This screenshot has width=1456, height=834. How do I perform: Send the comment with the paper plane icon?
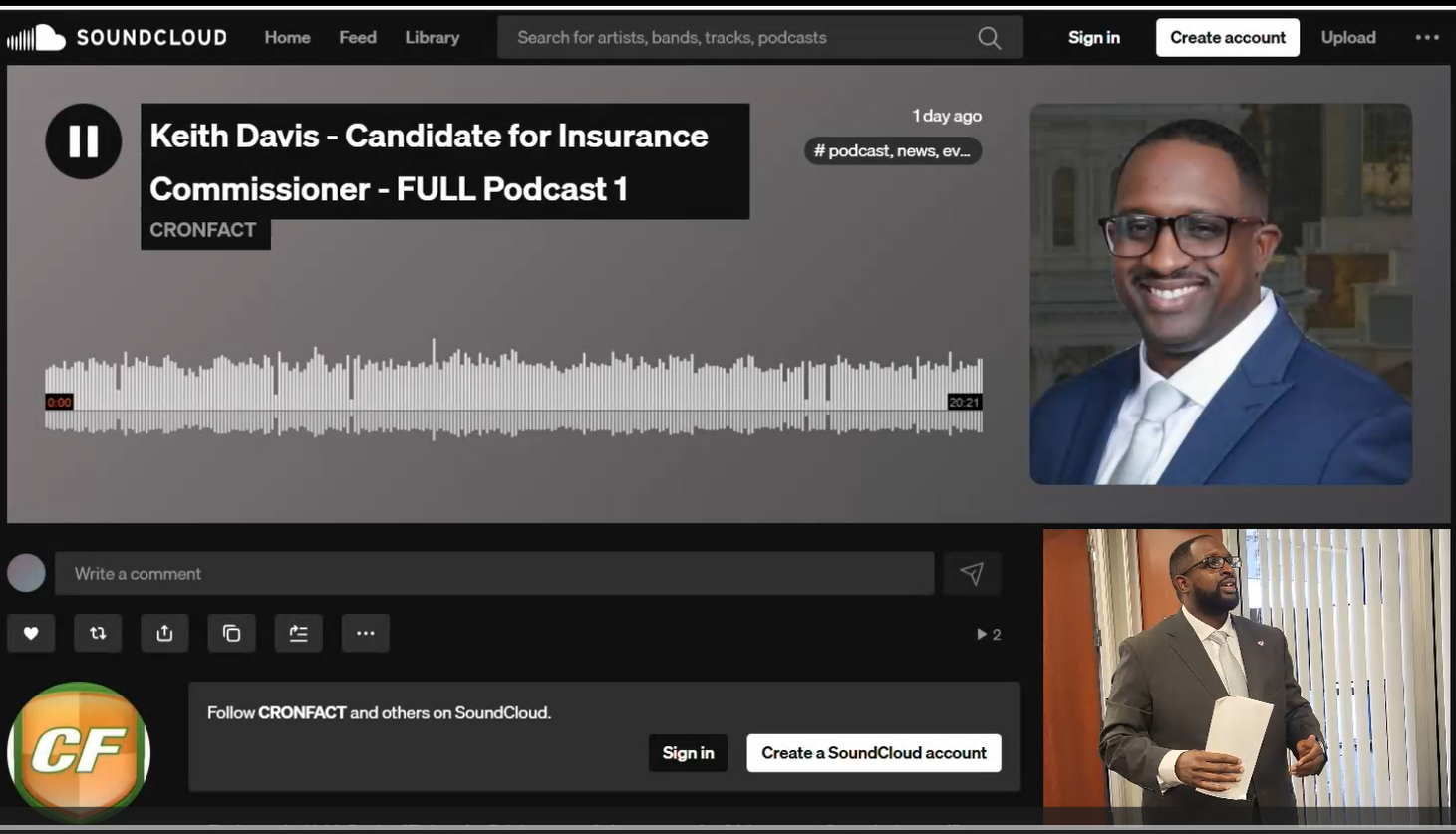tap(972, 574)
